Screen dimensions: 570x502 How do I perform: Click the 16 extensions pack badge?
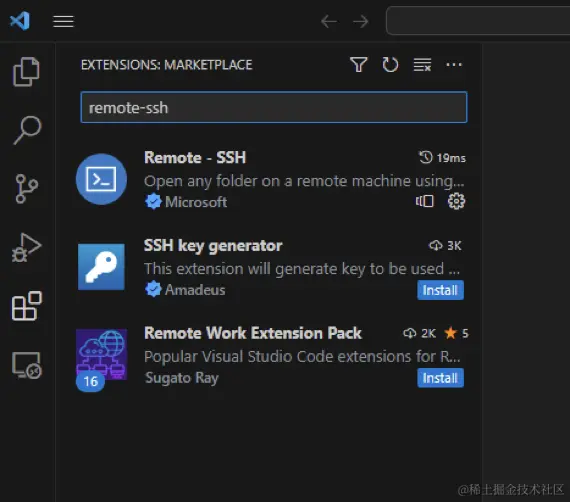[91, 382]
